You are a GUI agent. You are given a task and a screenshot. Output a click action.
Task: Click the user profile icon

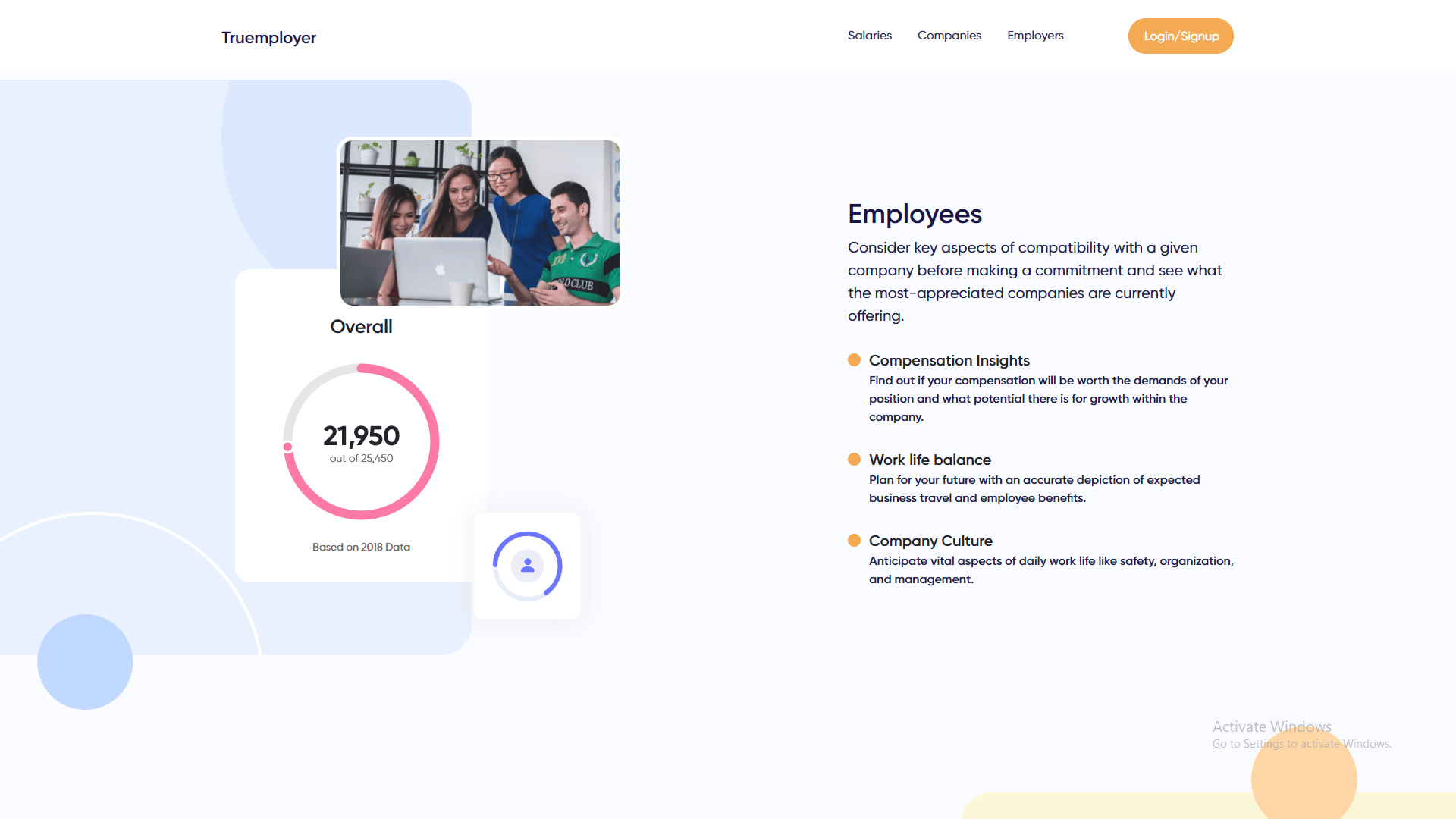click(528, 566)
